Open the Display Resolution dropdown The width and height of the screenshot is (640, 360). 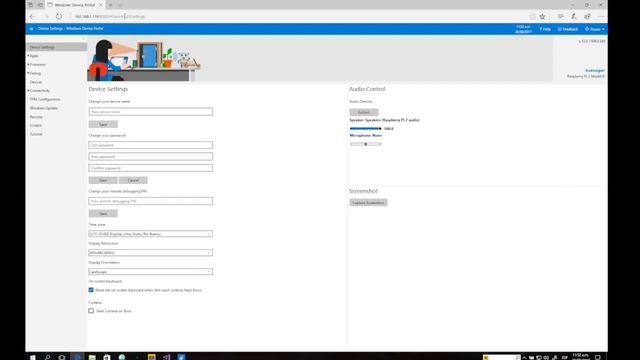(x=151, y=253)
